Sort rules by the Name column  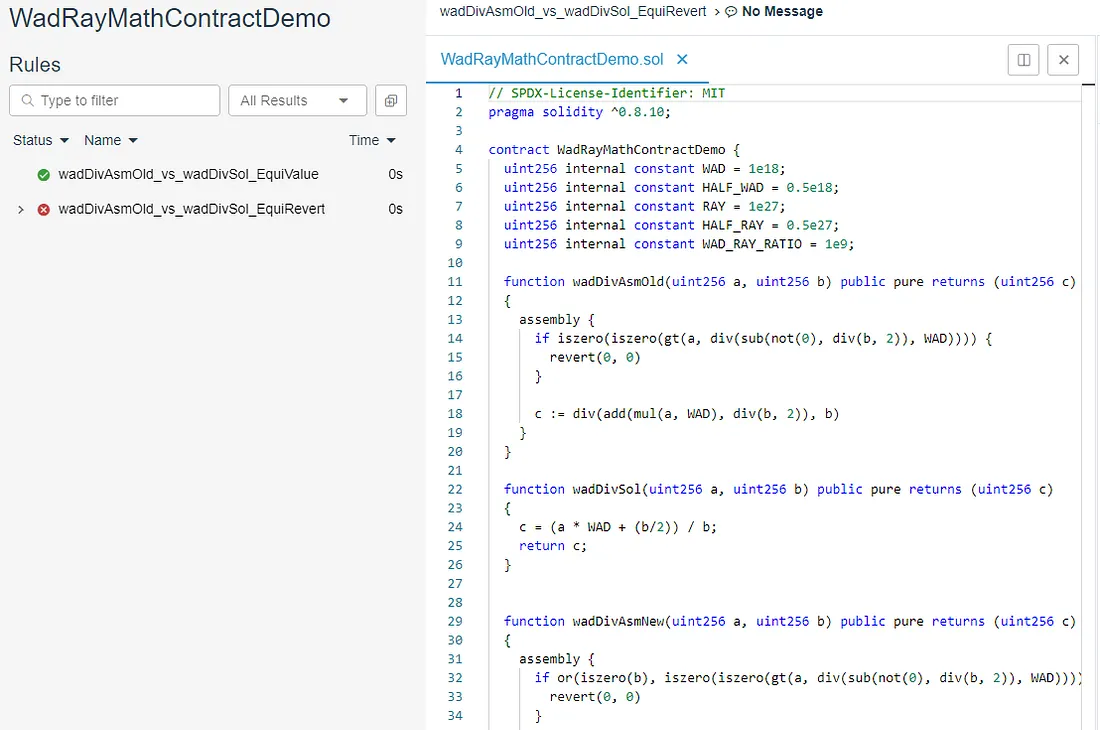110,141
